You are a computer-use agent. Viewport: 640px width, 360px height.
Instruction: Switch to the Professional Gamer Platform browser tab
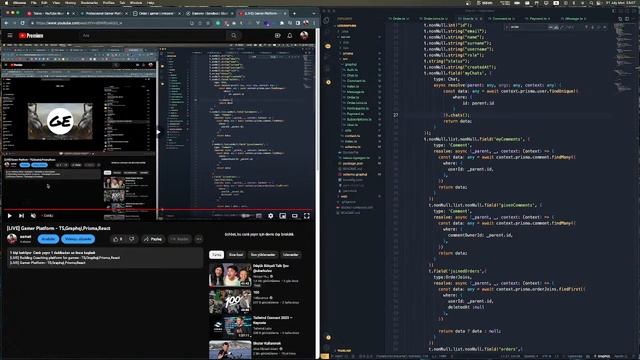(103, 13)
